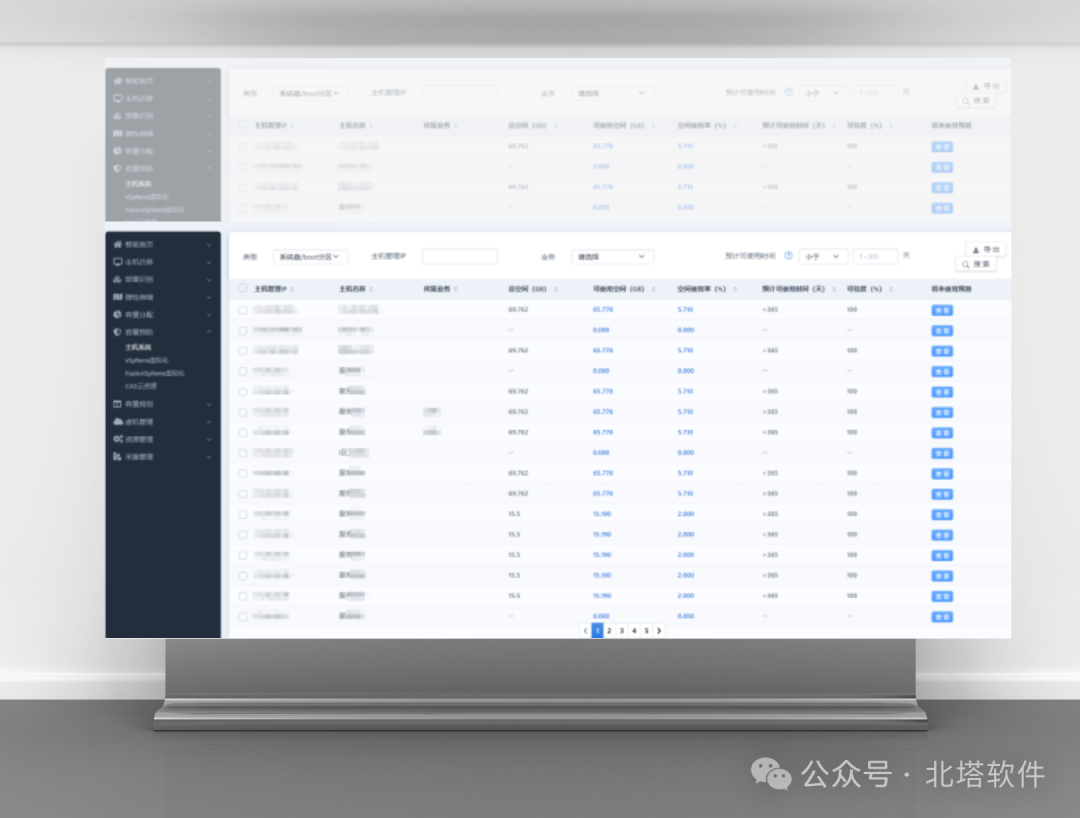Click current page 1 in pagination
This screenshot has width=1080, height=818.
(597, 631)
